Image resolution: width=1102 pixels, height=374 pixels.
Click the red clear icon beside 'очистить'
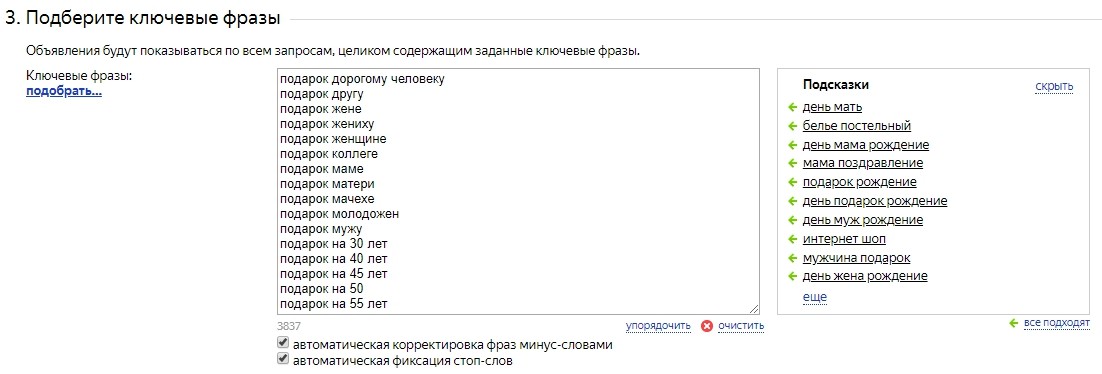click(707, 326)
